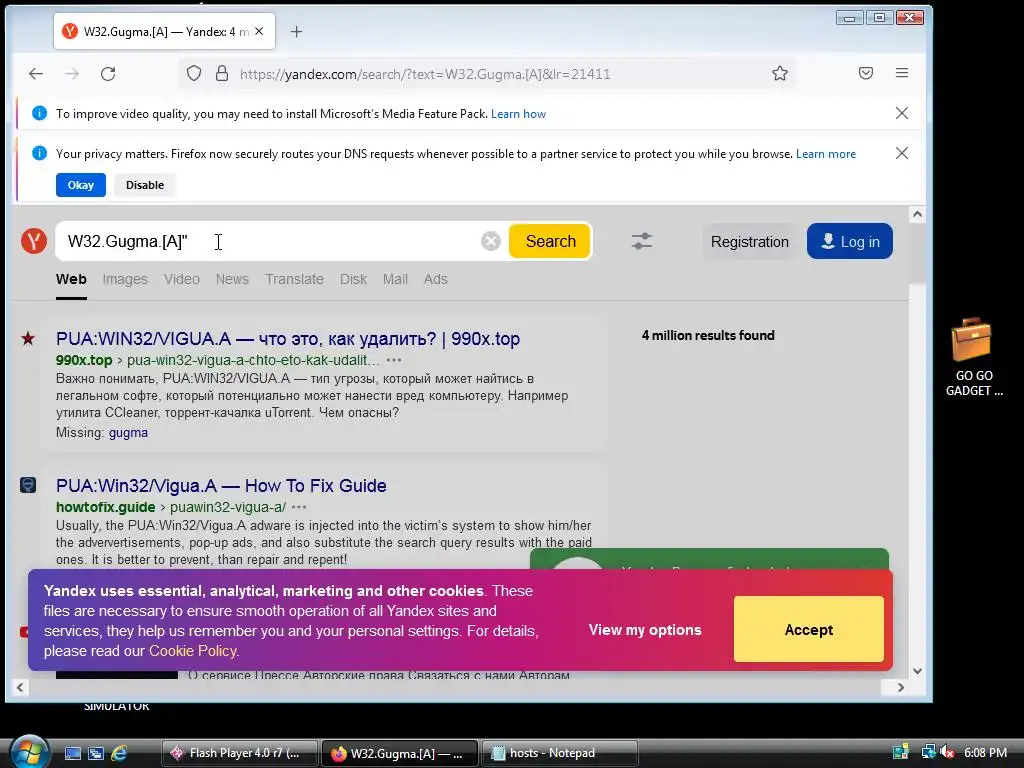Launch Internet Explorer from quick launch

coord(119,753)
